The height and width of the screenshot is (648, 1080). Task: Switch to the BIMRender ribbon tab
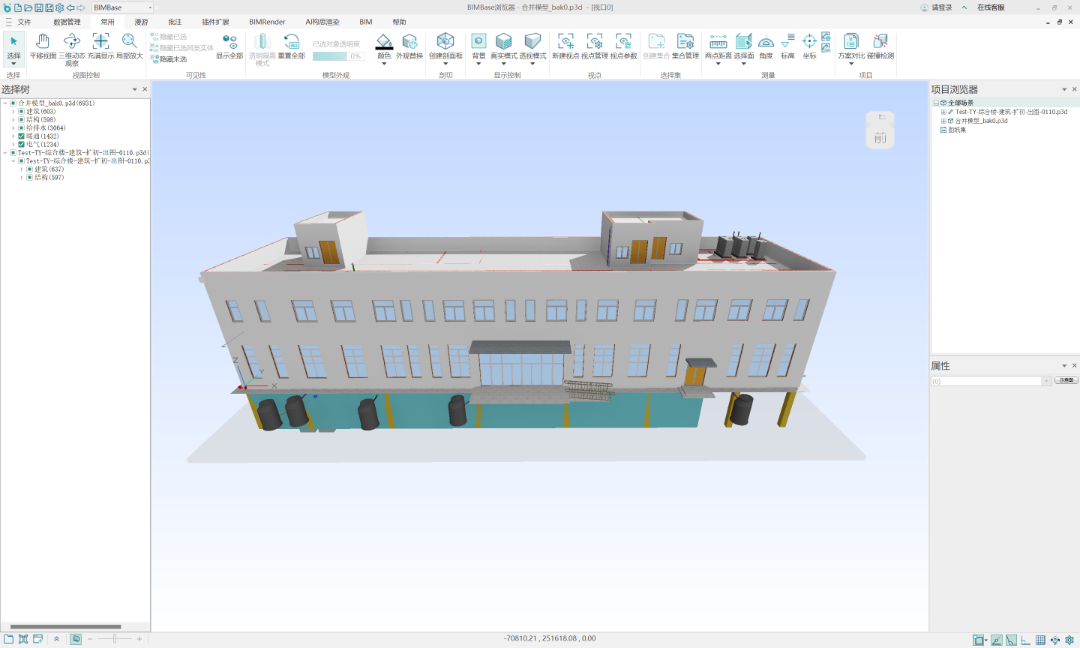coord(267,21)
